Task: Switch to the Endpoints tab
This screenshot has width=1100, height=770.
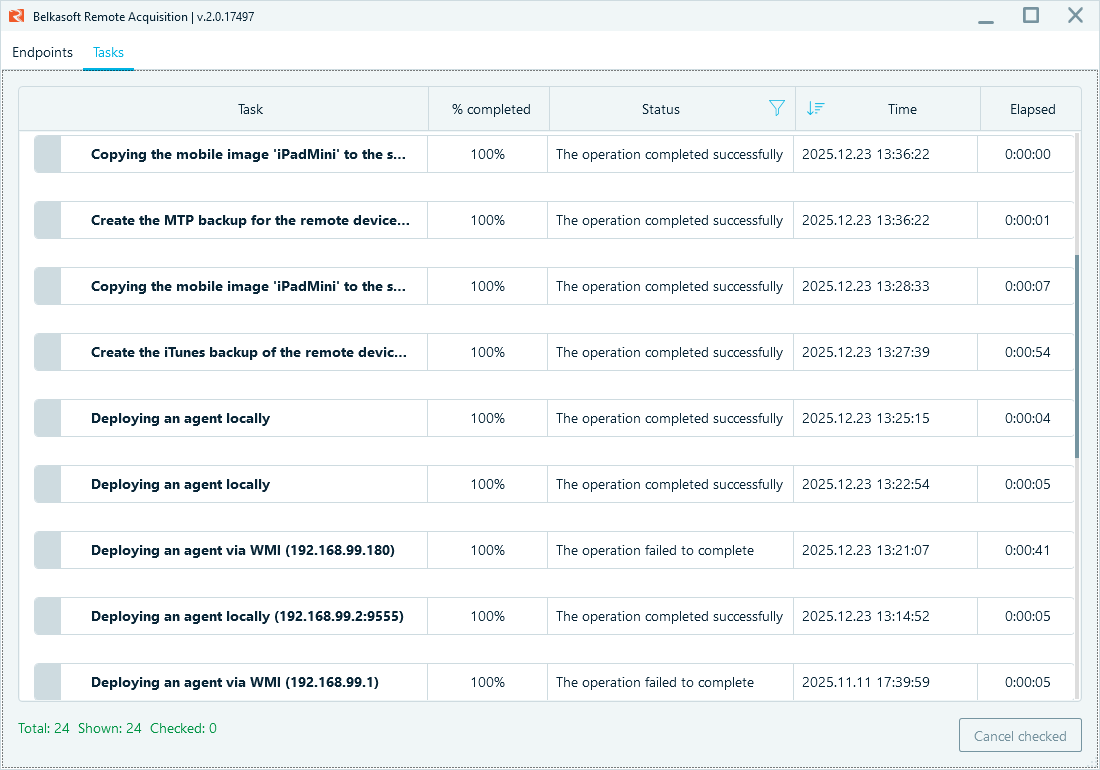Action: [42, 52]
